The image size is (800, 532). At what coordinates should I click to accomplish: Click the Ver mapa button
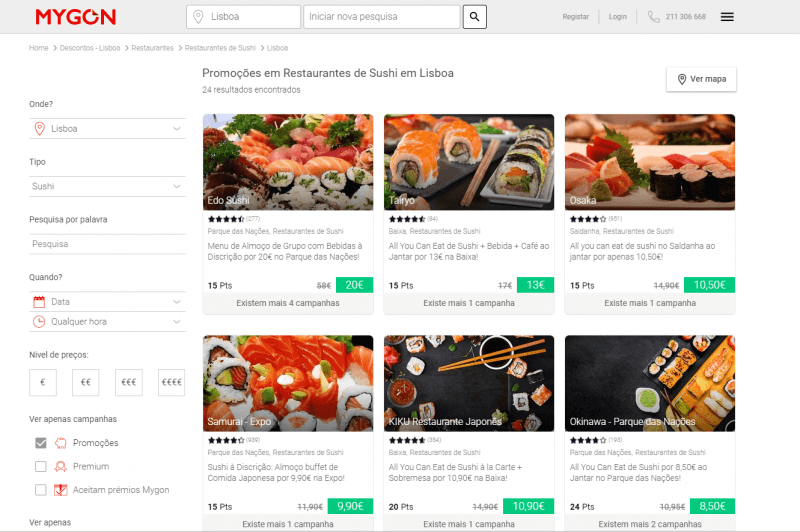pos(702,79)
